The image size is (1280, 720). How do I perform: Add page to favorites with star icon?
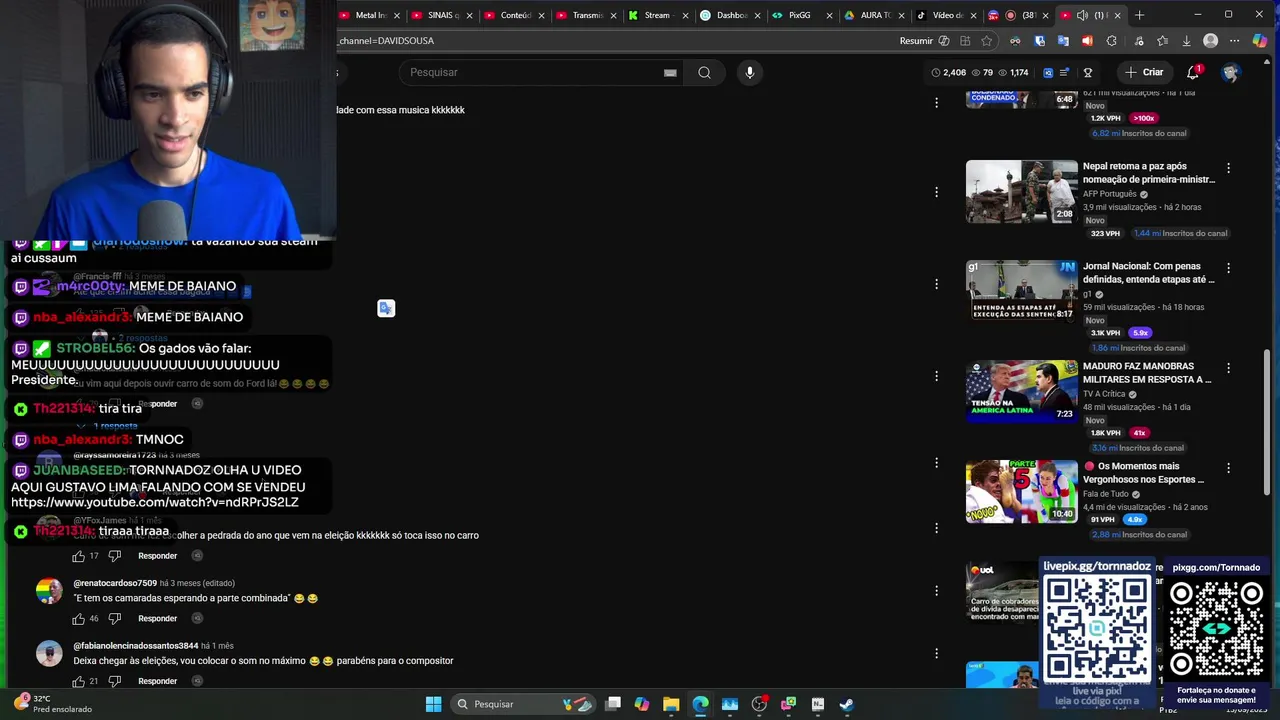[x=987, y=41]
